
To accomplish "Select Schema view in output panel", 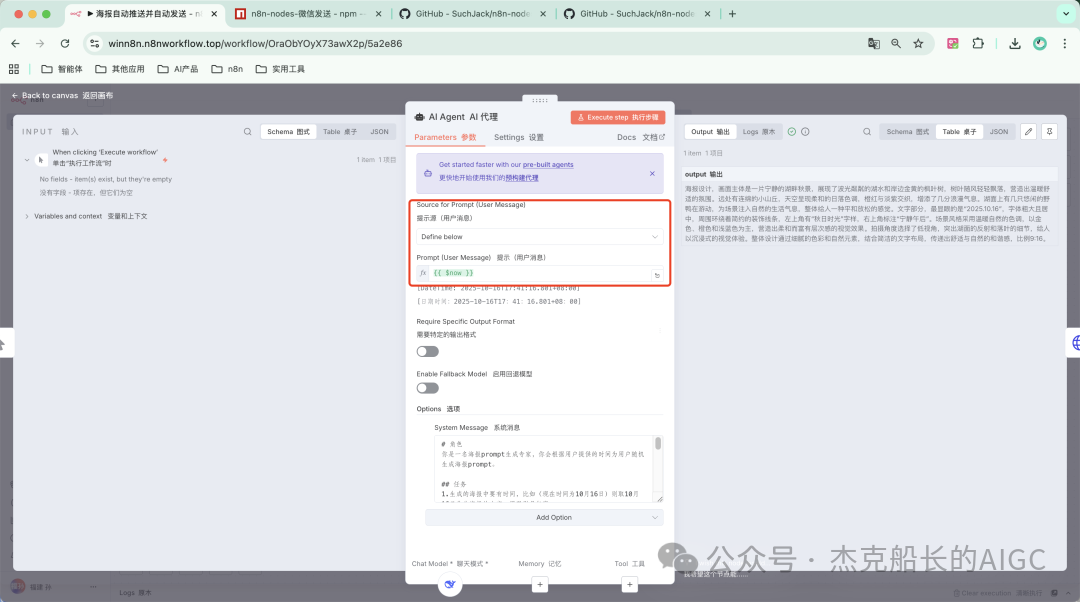I will click(x=908, y=132).
